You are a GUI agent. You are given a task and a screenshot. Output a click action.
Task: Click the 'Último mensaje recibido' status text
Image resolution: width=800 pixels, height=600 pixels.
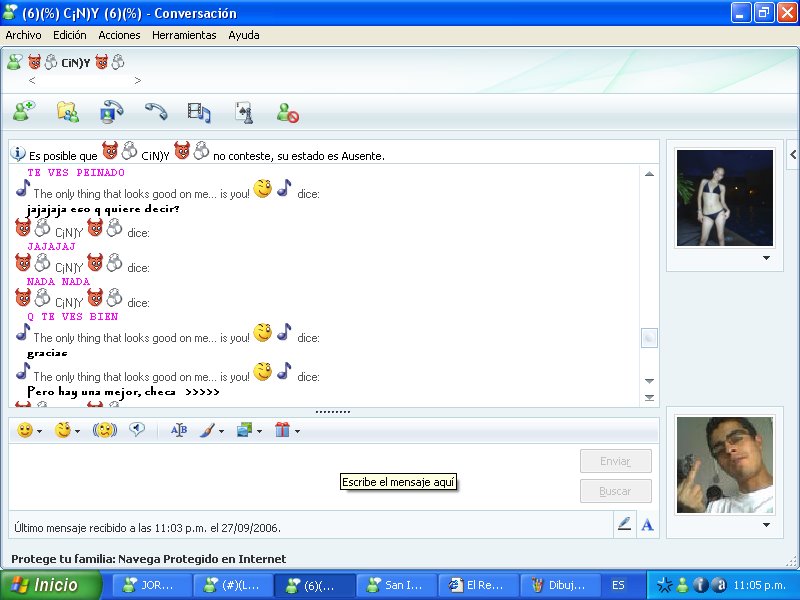147,528
